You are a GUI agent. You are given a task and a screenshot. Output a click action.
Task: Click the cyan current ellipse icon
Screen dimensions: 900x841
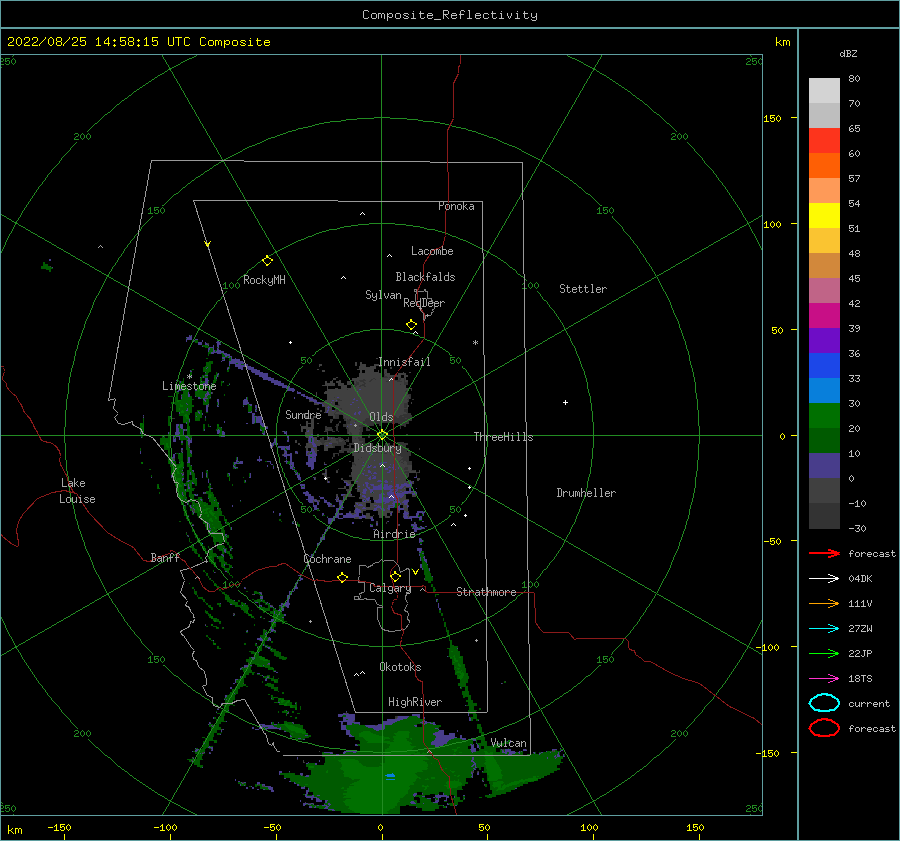[x=824, y=703]
